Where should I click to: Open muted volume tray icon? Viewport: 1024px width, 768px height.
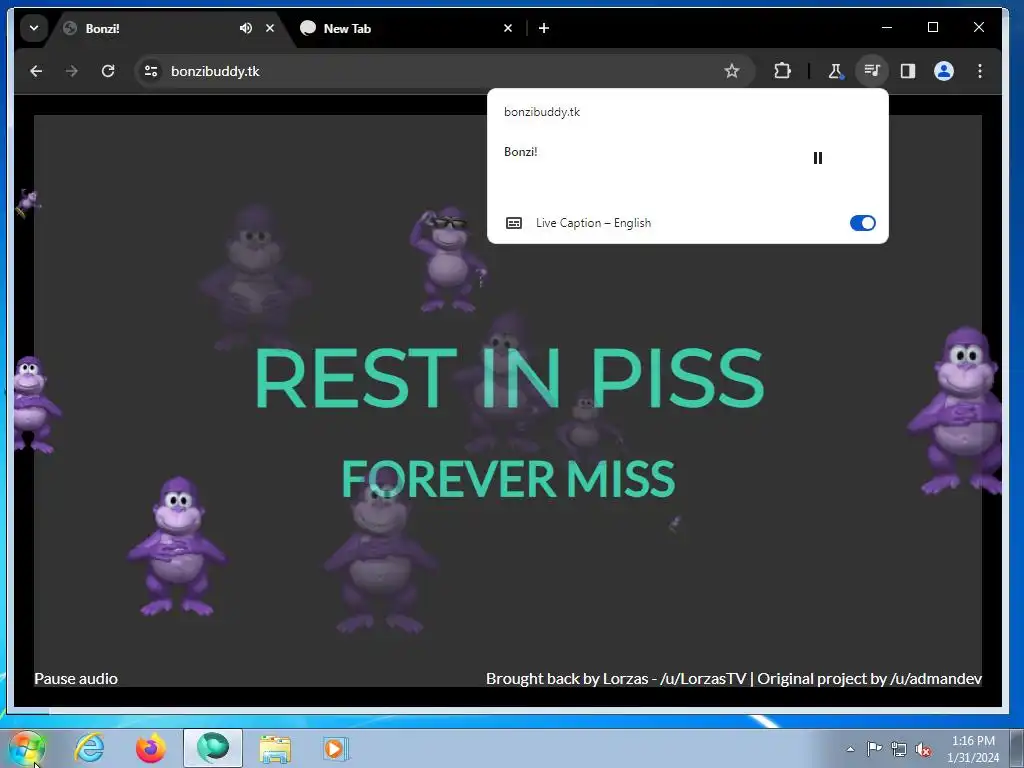click(923, 750)
